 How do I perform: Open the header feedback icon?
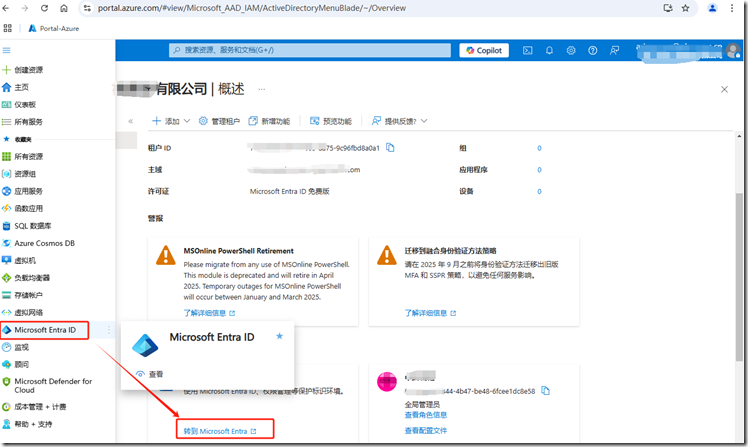614,50
